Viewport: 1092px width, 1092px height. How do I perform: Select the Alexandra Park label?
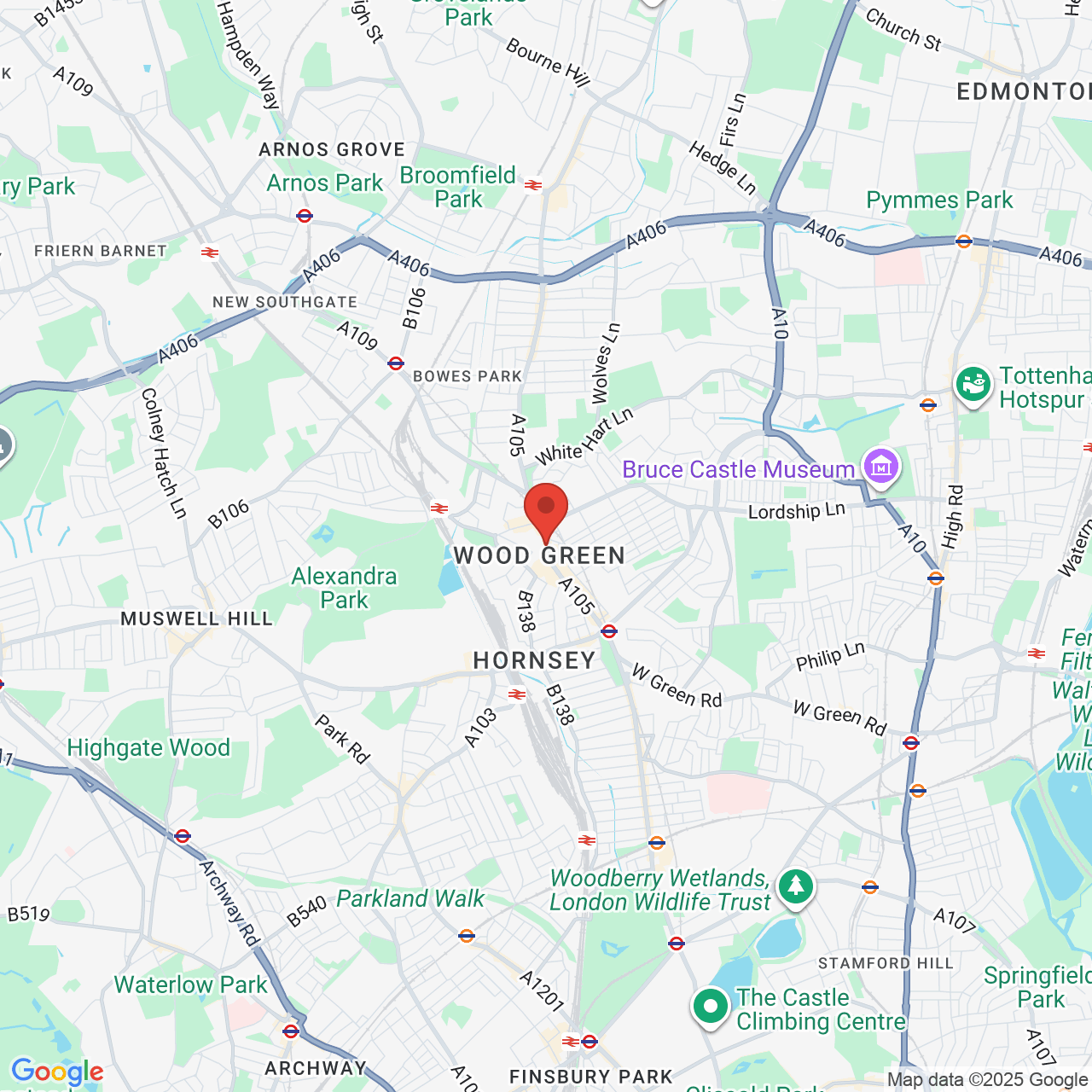pos(345,588)
